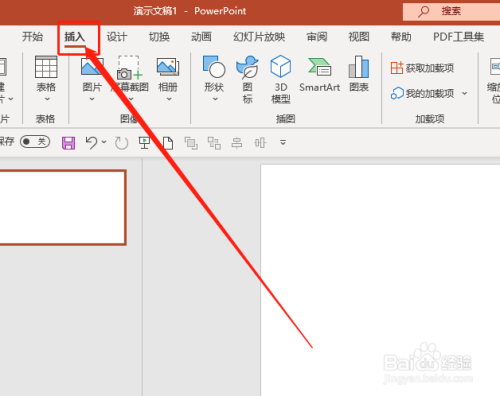Expand the Undo history dropdown
This screenshot has height=396, width=500.
[x=104, y=142]
